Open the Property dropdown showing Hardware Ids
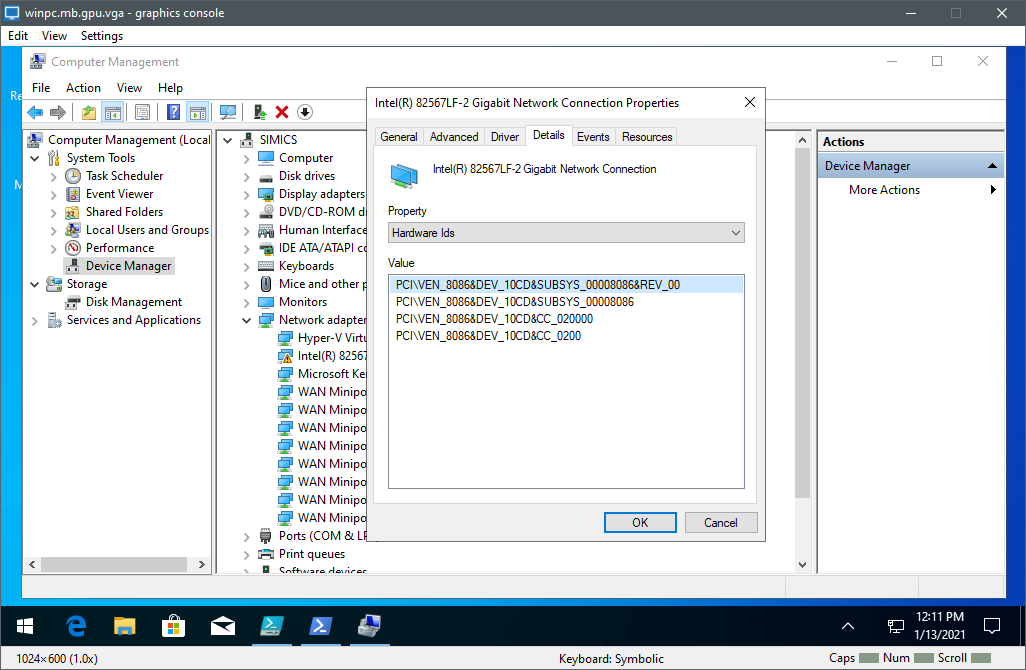Screen dimensions: 1026x670 [566, 233]
